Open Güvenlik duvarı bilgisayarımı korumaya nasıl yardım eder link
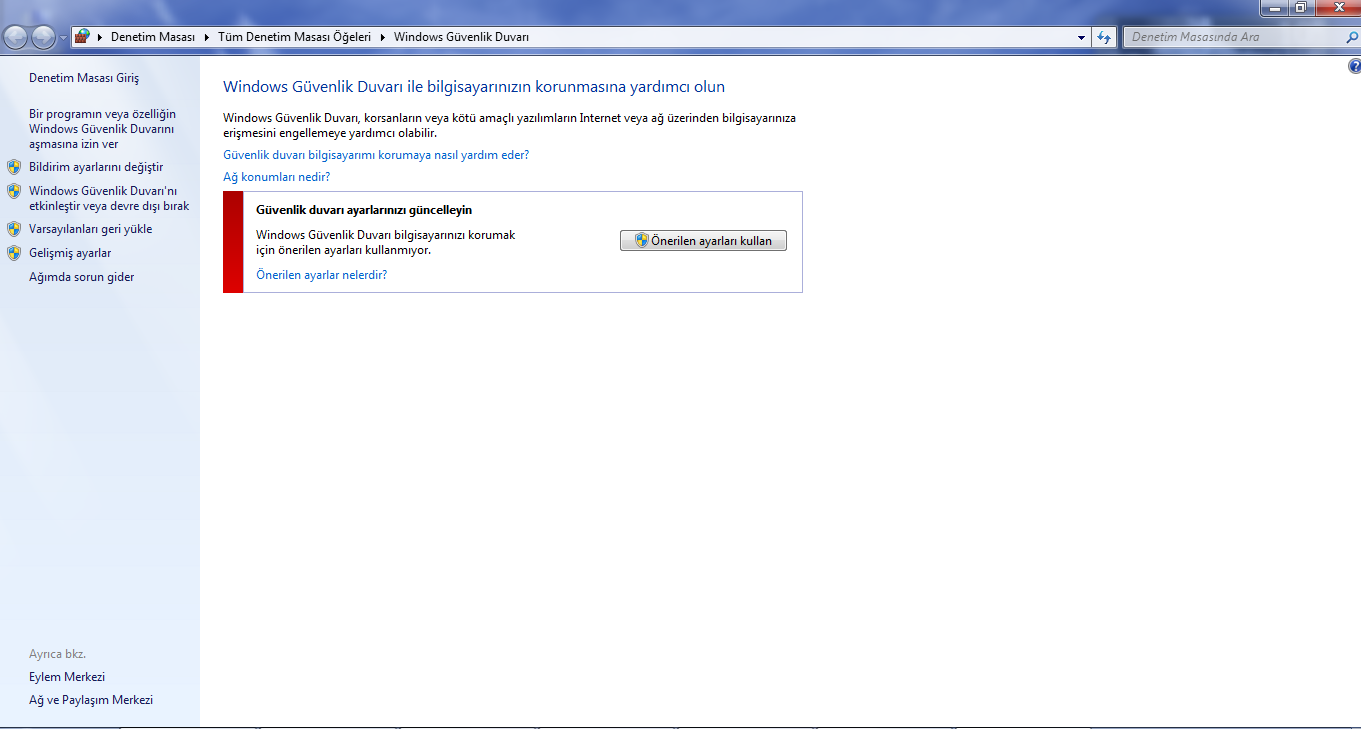 coord(376,155)
